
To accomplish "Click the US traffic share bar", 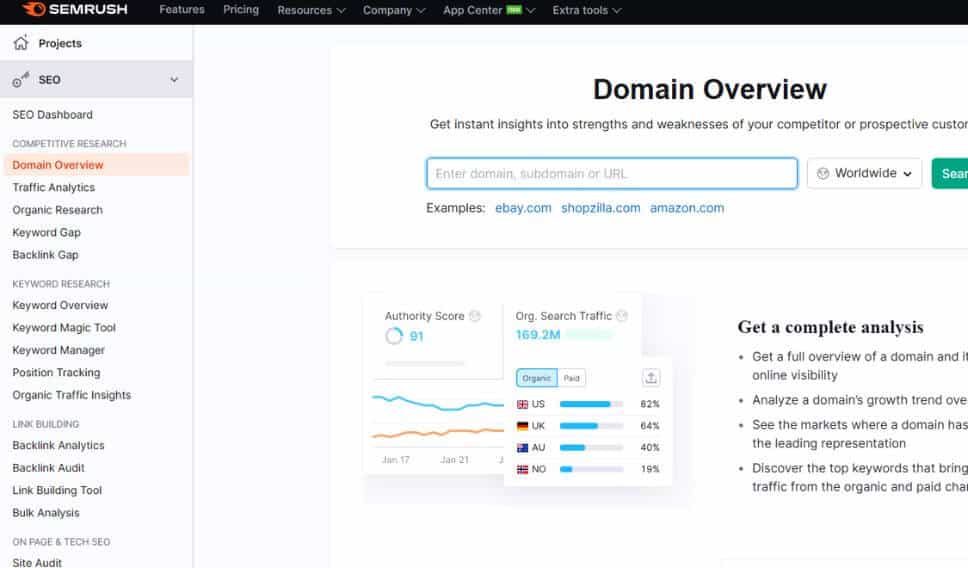I will [591, 404].
